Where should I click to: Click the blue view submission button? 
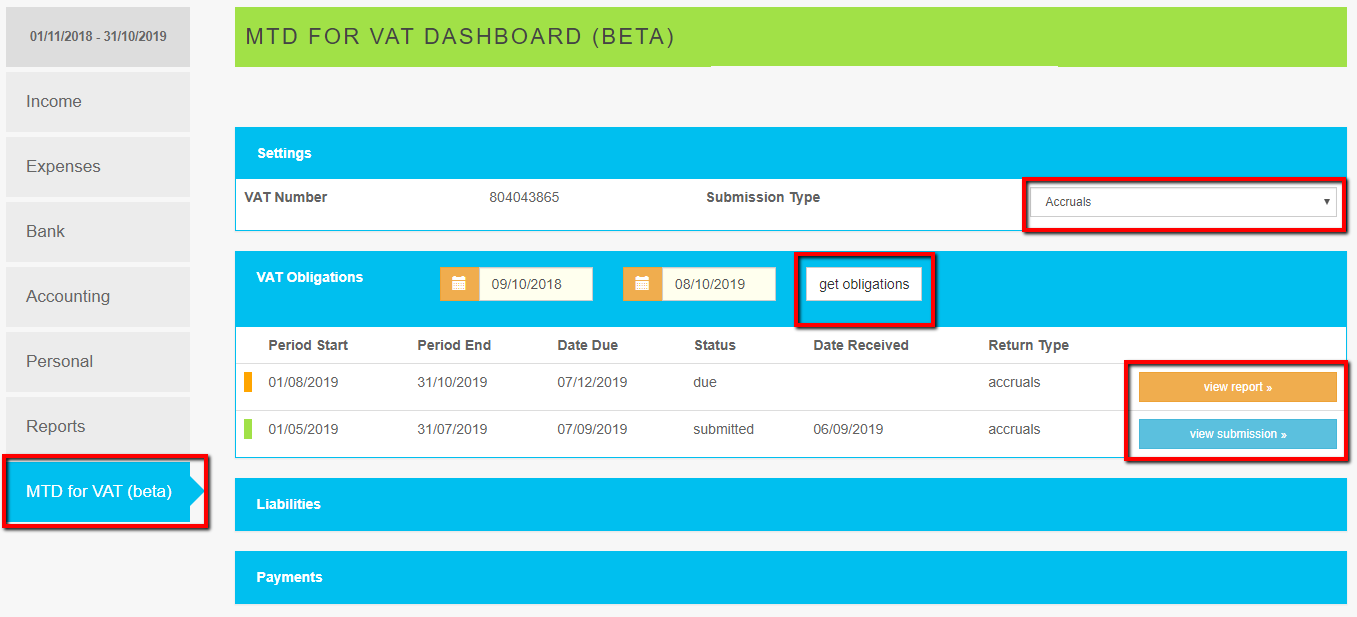[x=1238, y=434]
